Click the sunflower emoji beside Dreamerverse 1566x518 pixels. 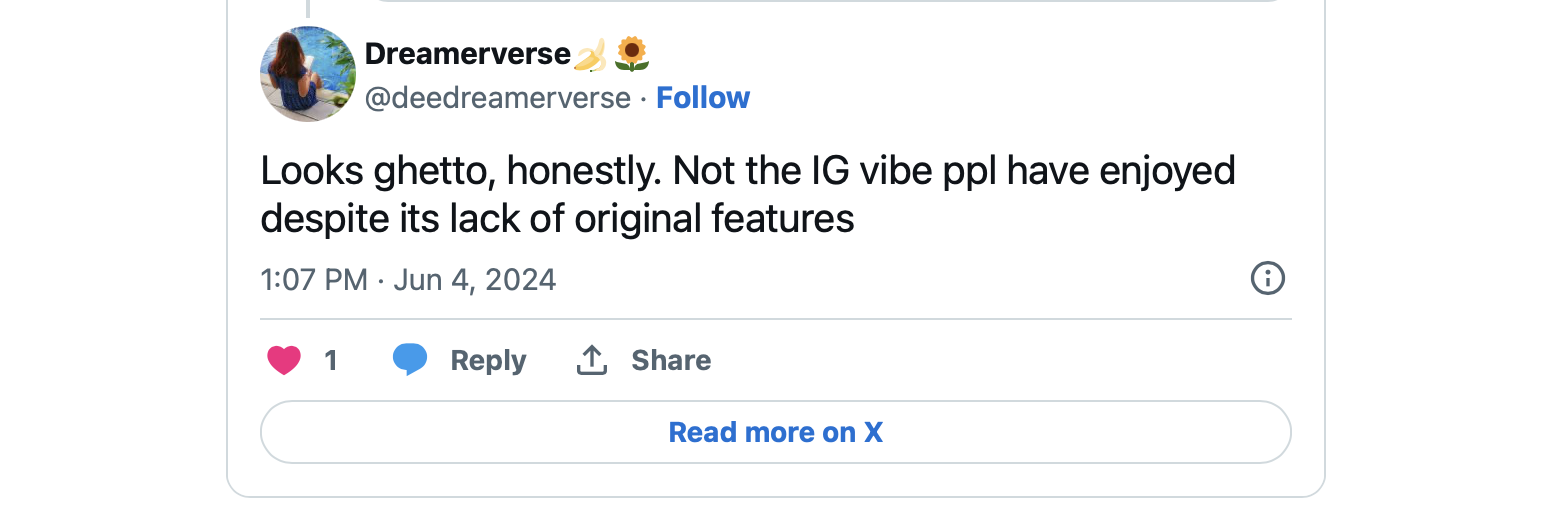632,55
